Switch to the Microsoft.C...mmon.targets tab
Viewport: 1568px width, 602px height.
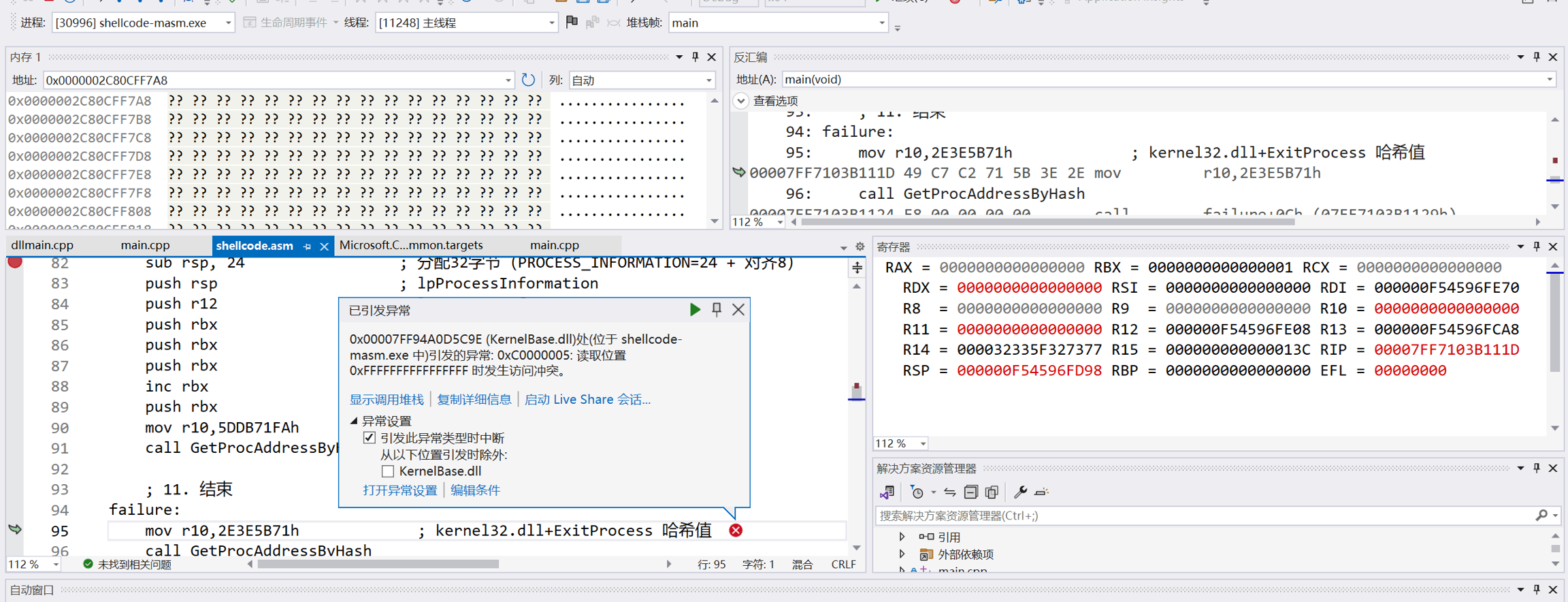[x=411, y=245]
